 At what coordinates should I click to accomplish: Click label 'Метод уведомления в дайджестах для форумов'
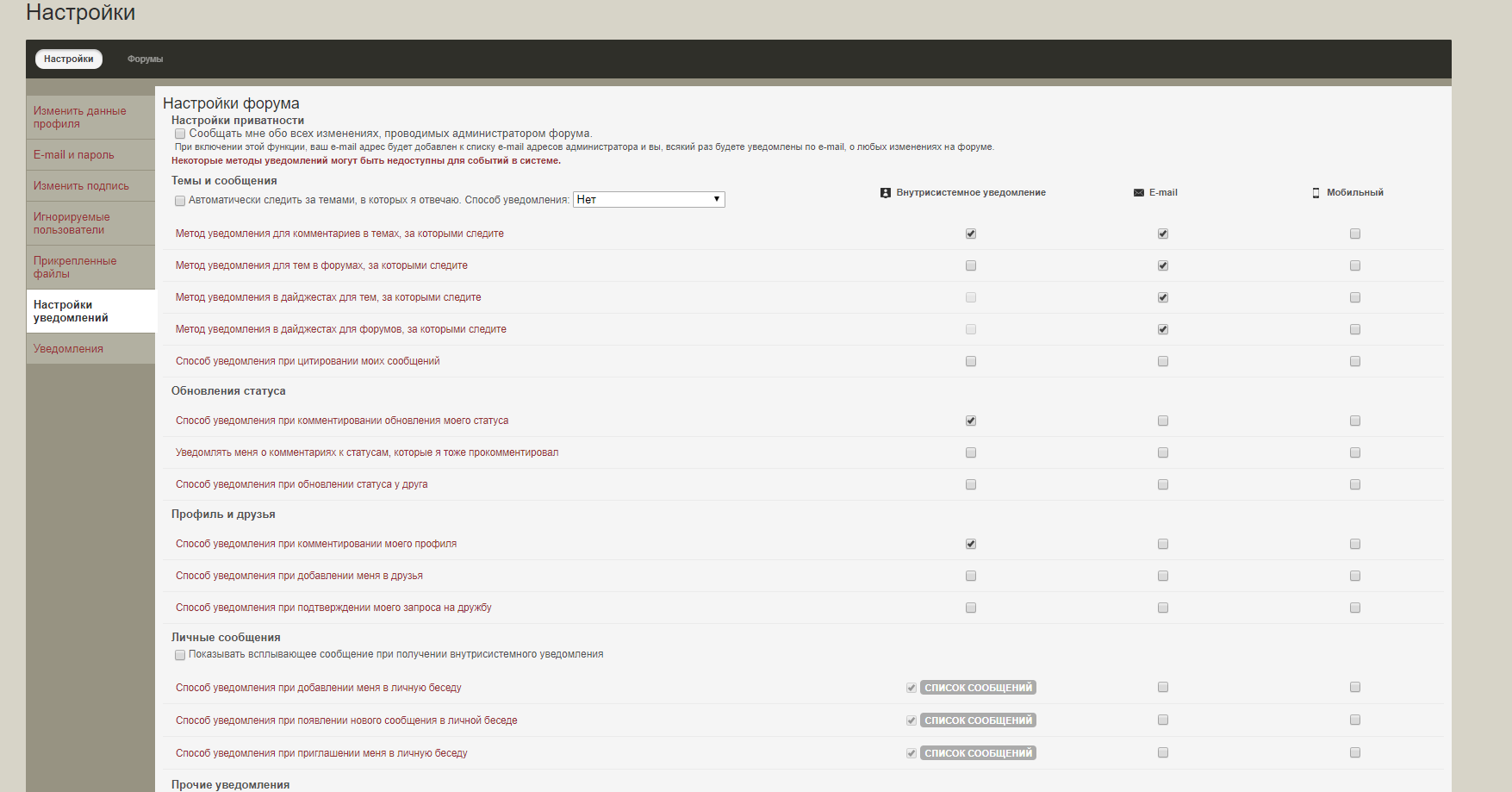(341, 329)
